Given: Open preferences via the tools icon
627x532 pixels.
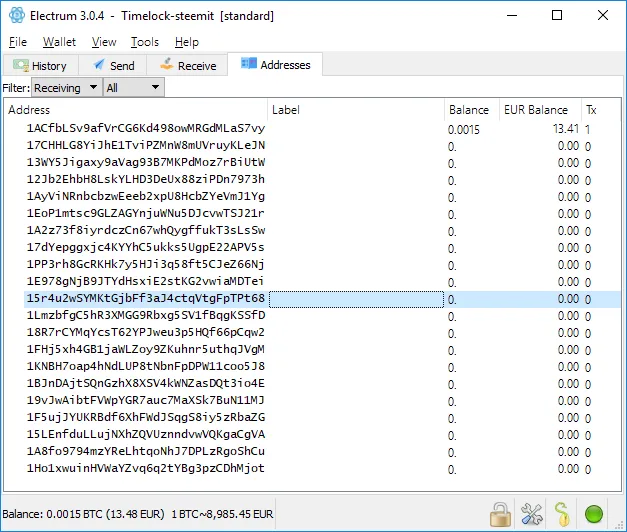Looking at the screenshot, I should [532, 514].
